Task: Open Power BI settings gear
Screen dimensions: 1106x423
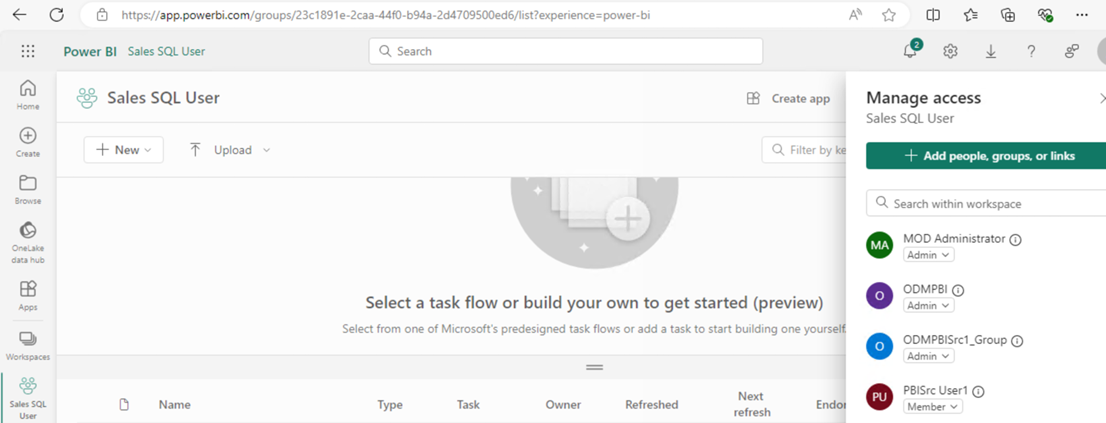Action: tap(950, 51)
